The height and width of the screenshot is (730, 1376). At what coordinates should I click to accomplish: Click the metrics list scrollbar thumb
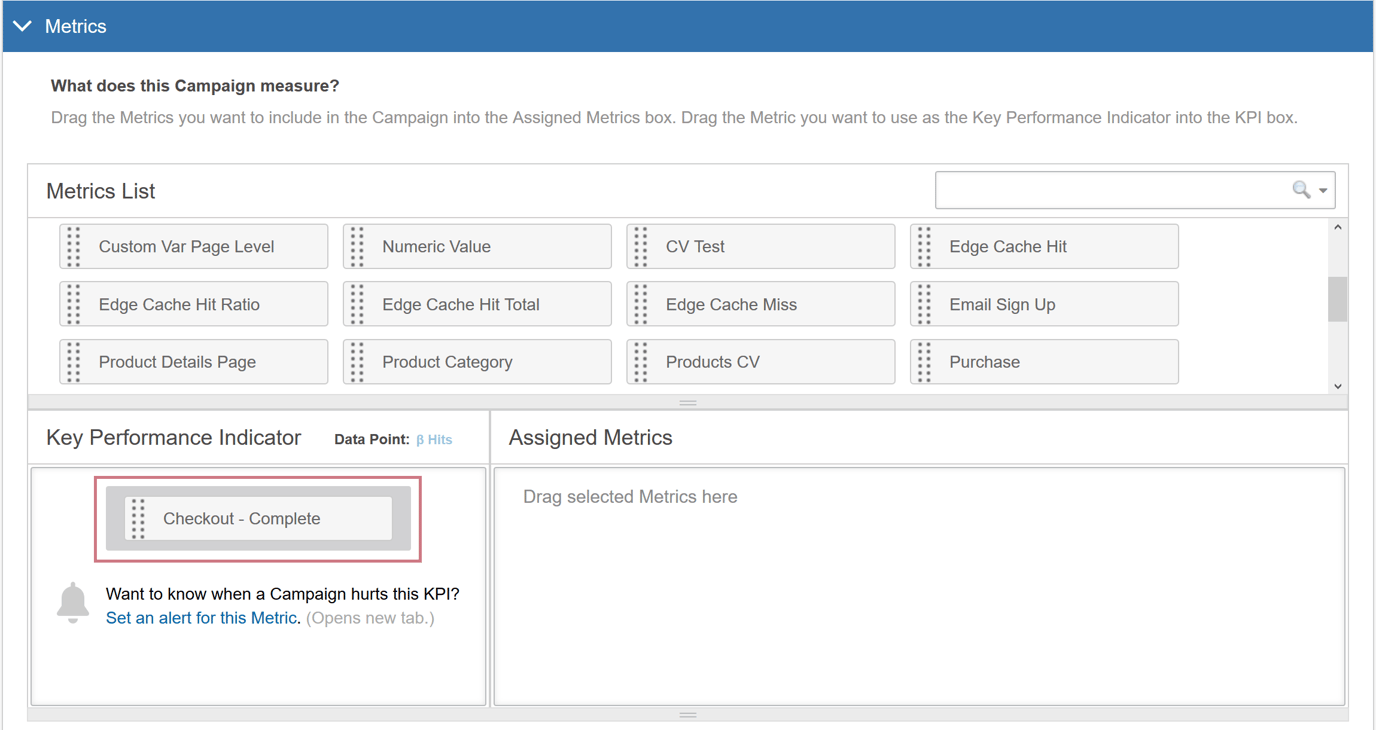click(1337, 299)
